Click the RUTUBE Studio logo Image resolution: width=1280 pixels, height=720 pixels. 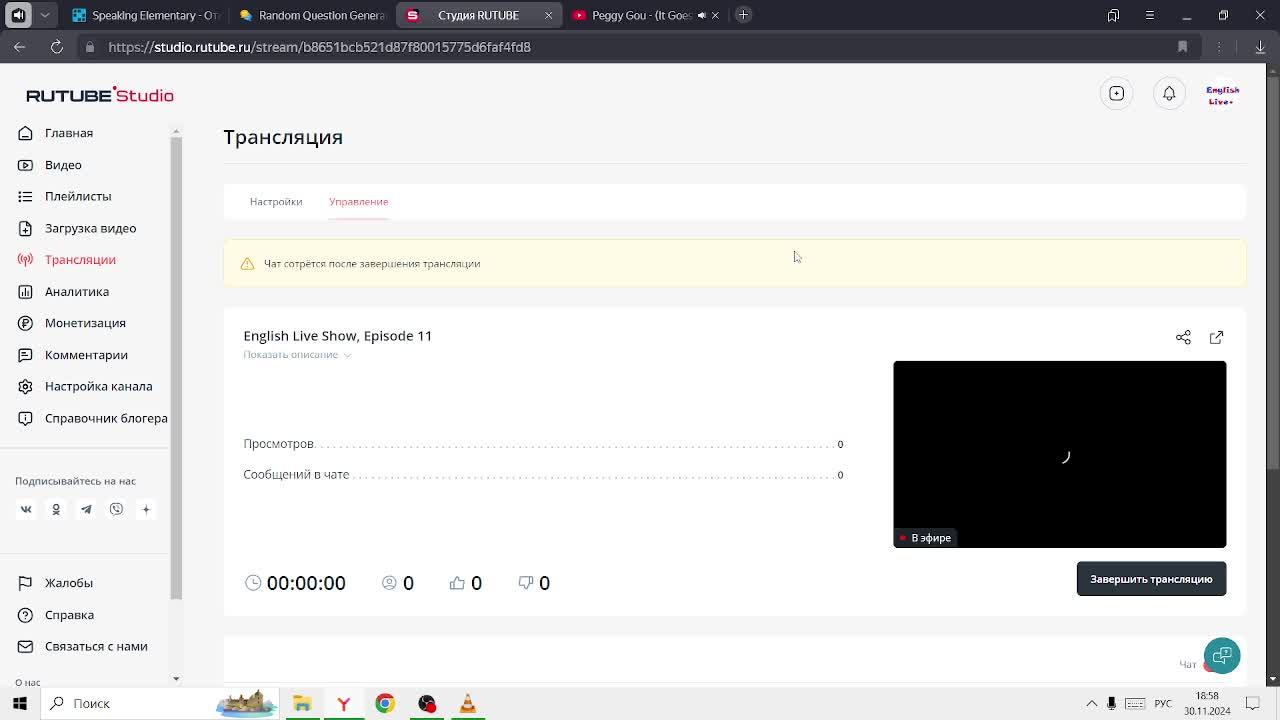point(100,95)
